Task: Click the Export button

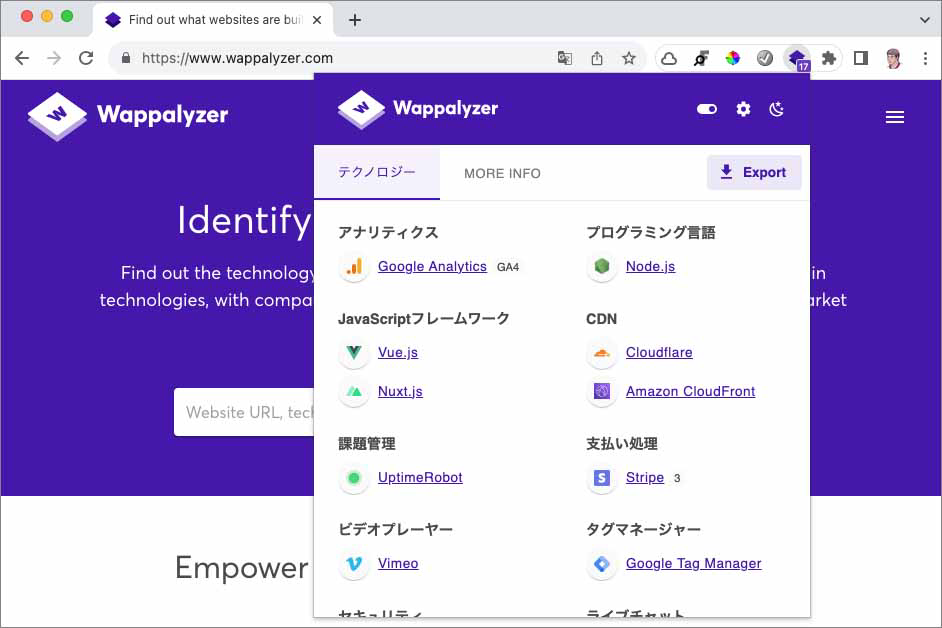Action: [754, 172]
